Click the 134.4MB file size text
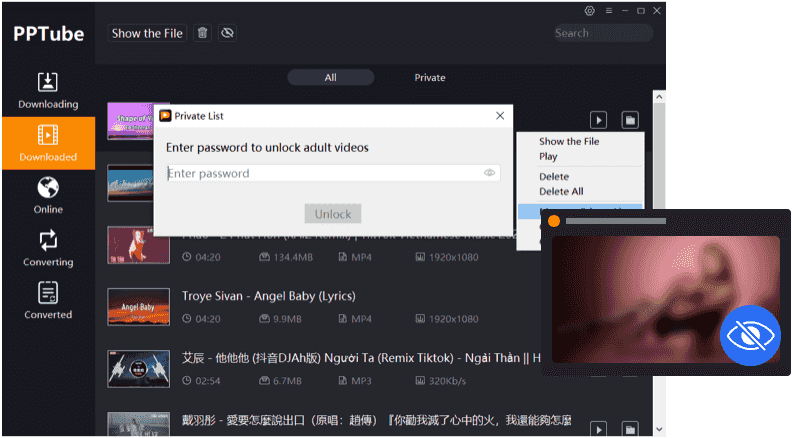This screenshot has width=792, height=438. pos(293,257)
